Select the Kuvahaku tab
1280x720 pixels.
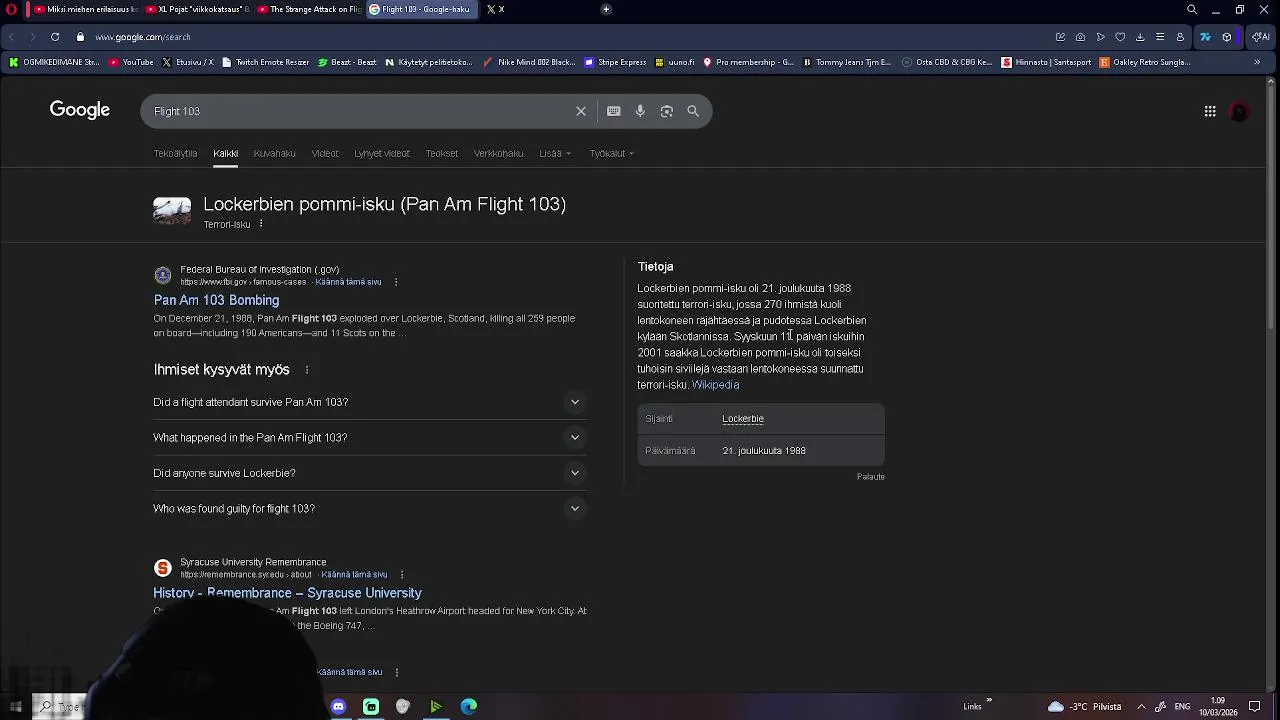(x=274, y=153)
